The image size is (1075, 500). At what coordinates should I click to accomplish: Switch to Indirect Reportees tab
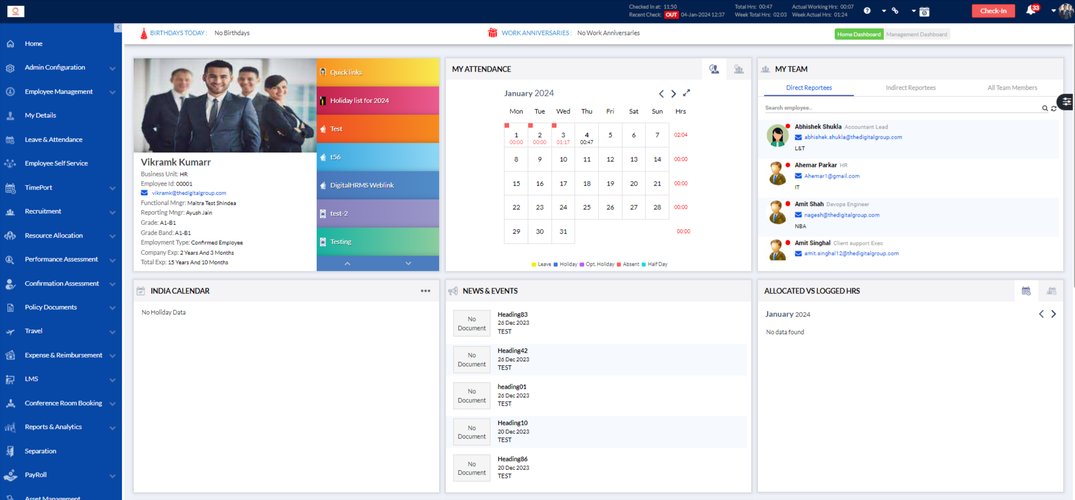(x=910, y=88)
